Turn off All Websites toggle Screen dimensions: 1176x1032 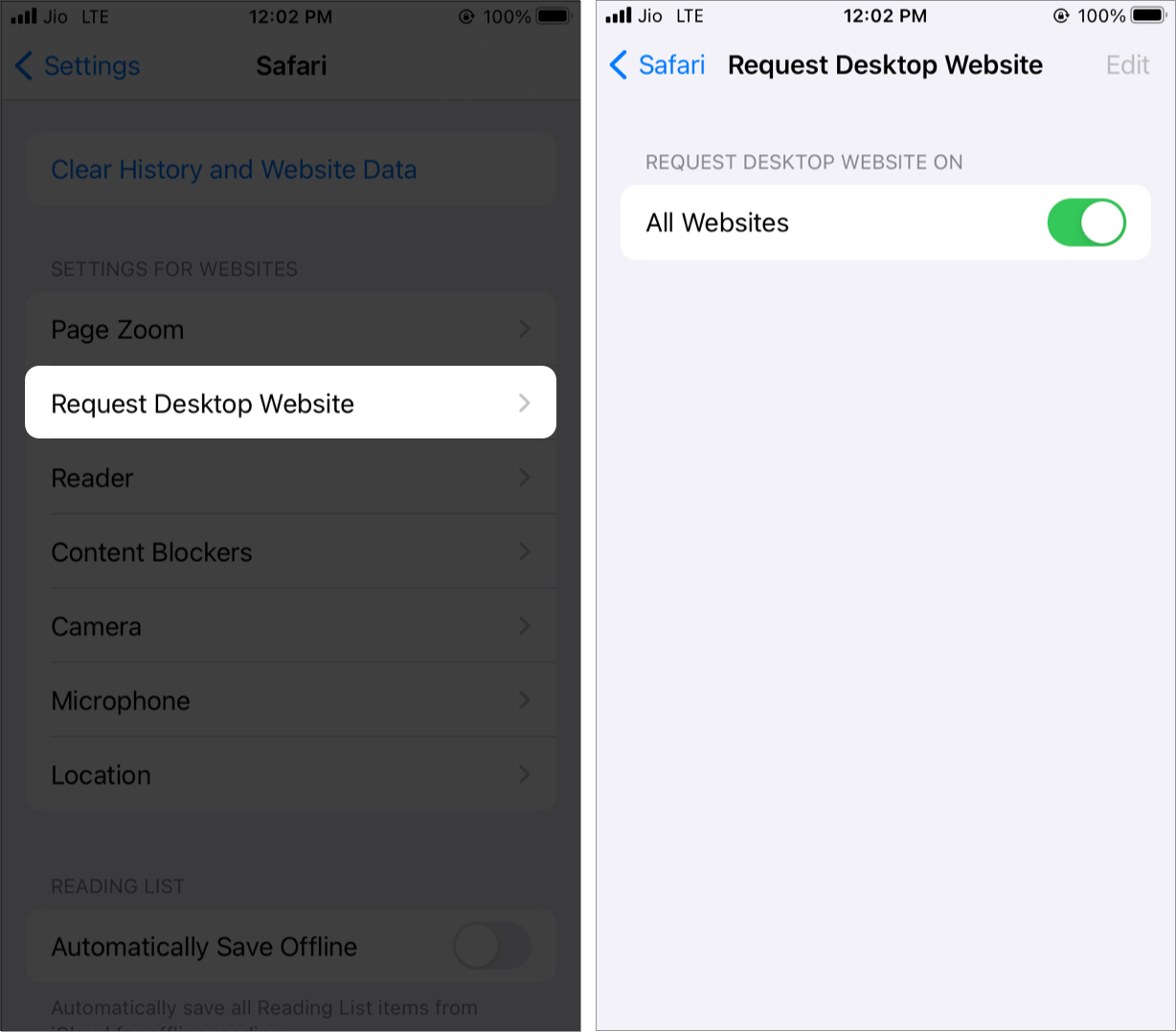pyautogui.click(x=1086, y=222)
